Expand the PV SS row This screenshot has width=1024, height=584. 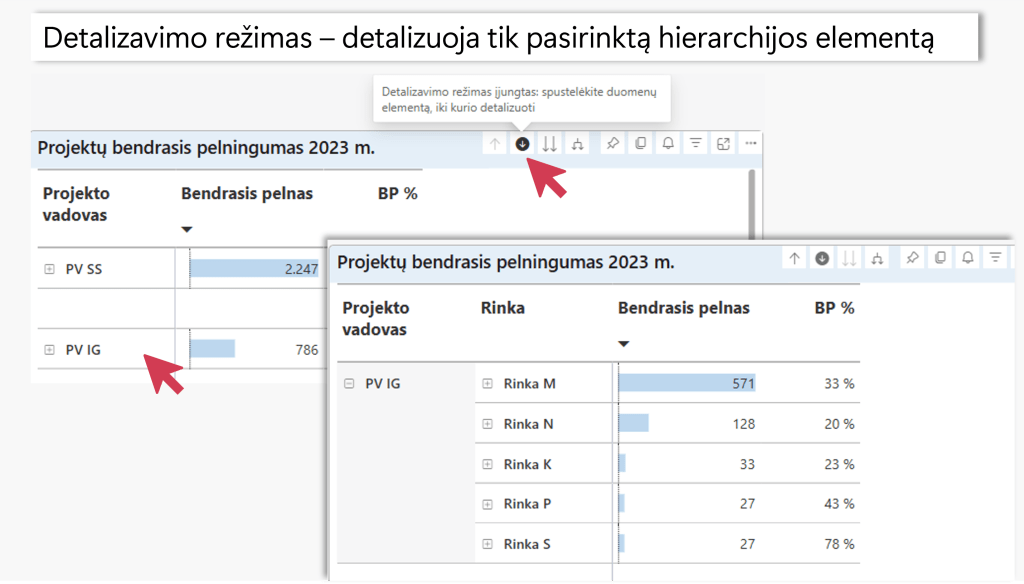pyautogui.click(x=49, y=269)
